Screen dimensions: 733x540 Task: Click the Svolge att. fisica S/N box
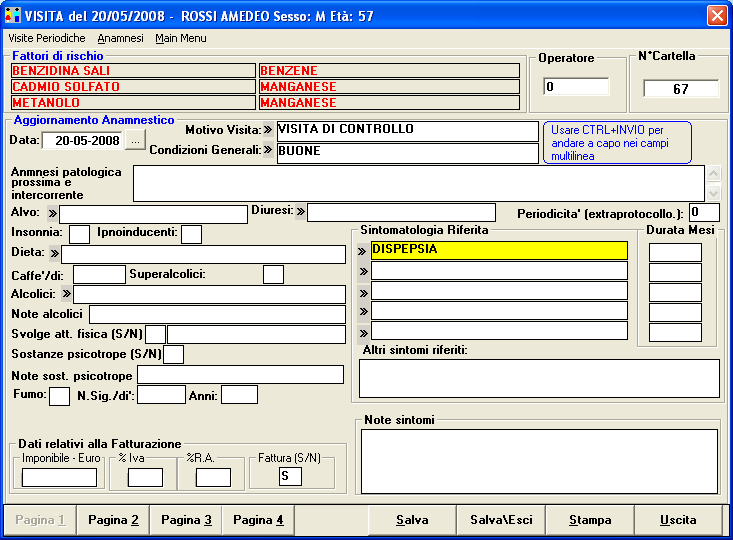[155, 335]
